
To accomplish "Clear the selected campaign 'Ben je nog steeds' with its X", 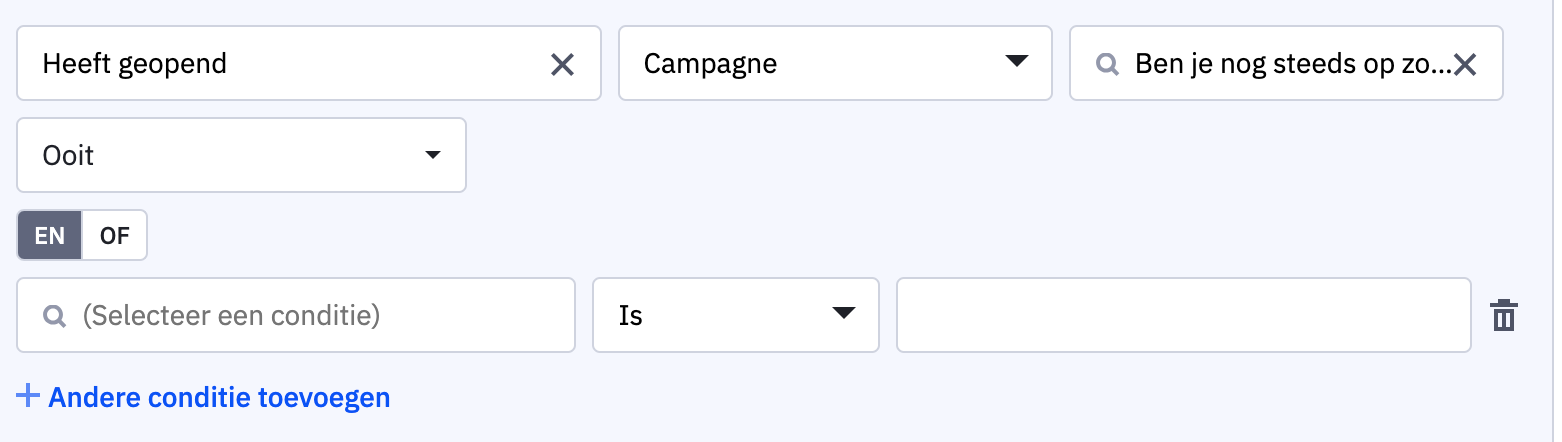I will 1465,65.
